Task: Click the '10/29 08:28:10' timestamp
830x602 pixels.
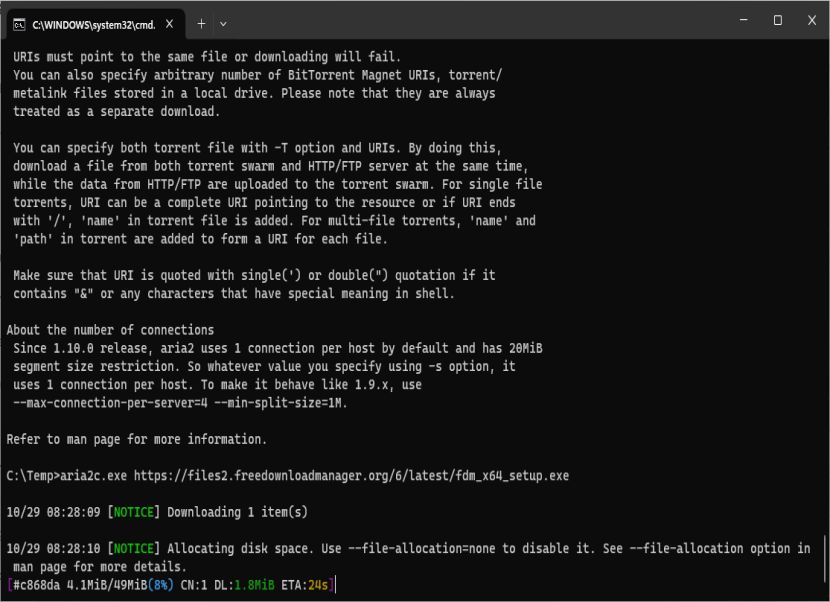Action: 53,549
